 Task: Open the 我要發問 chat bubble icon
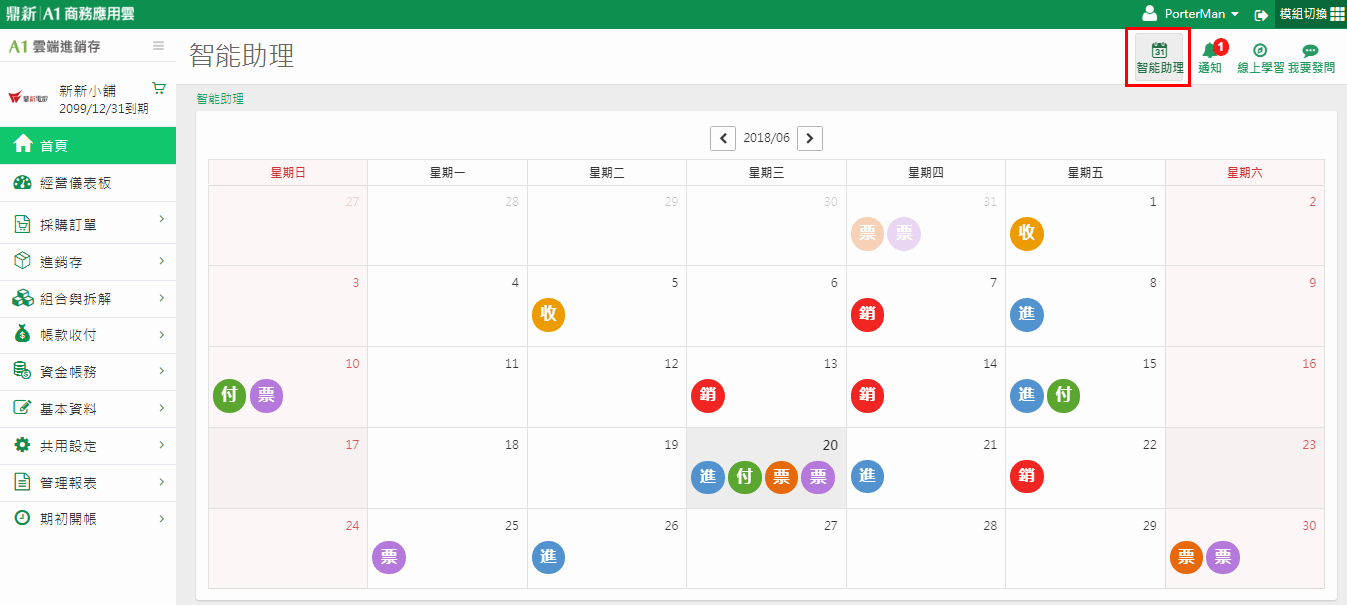click(x=1311, y=58)
